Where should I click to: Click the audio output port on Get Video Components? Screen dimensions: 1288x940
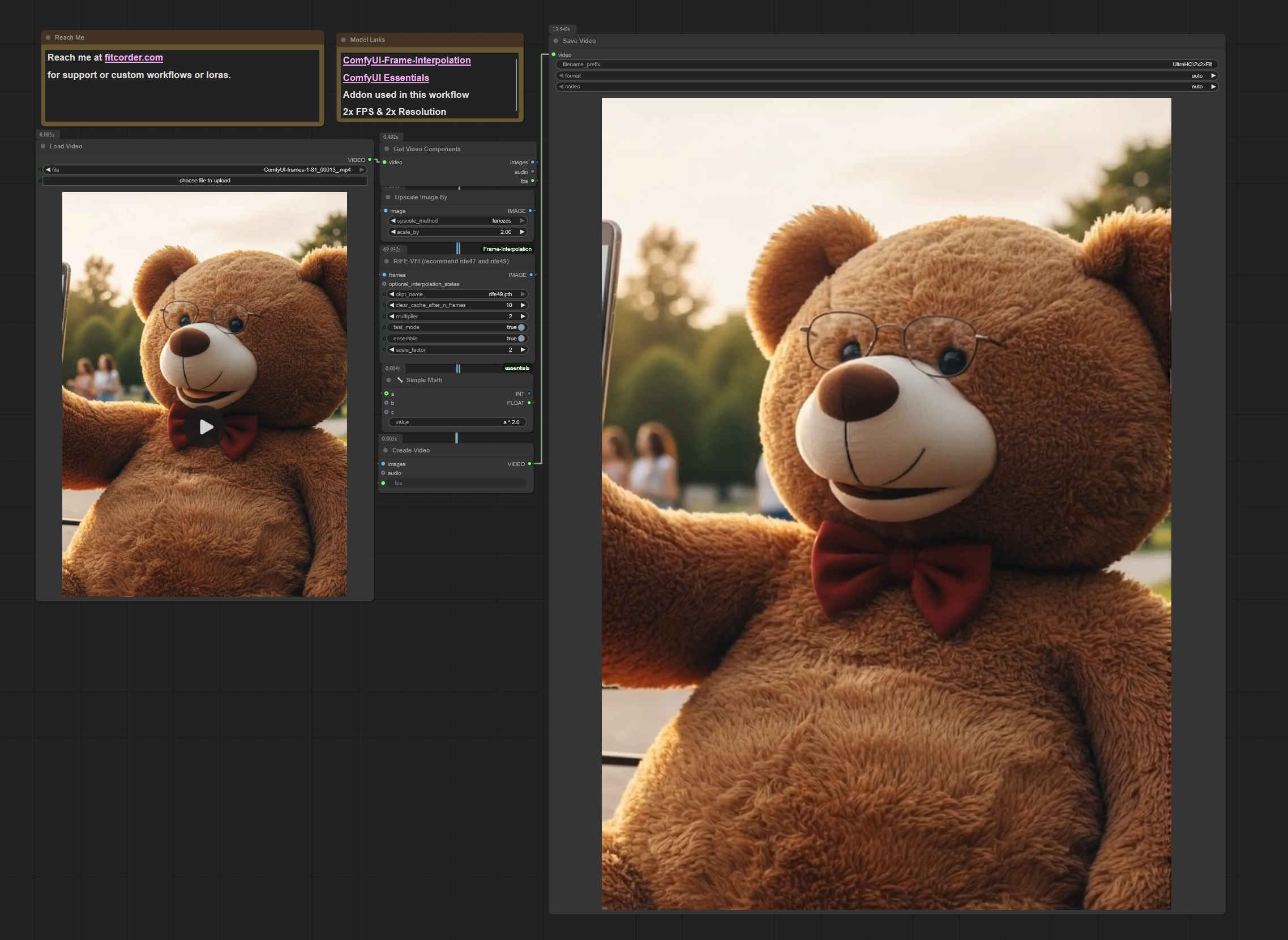[x=533, y=172]
